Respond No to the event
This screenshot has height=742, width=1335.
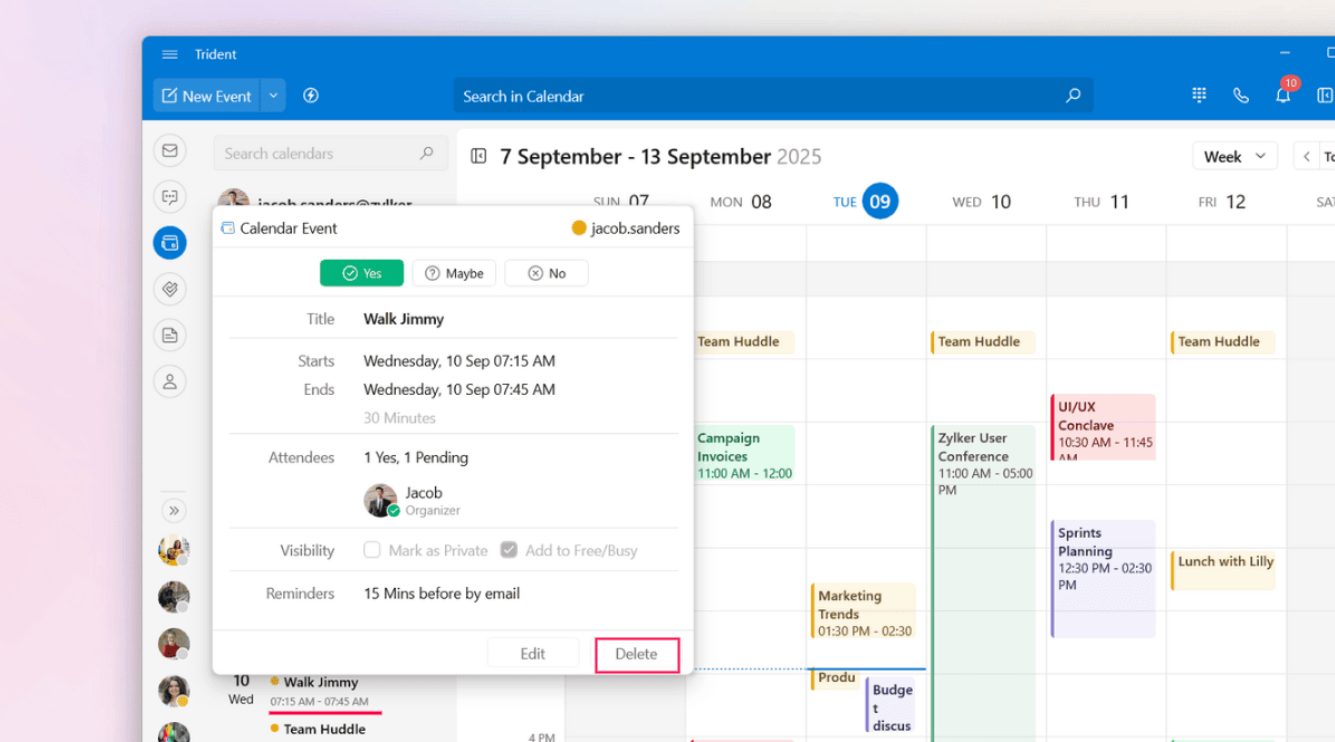[546, 273]
